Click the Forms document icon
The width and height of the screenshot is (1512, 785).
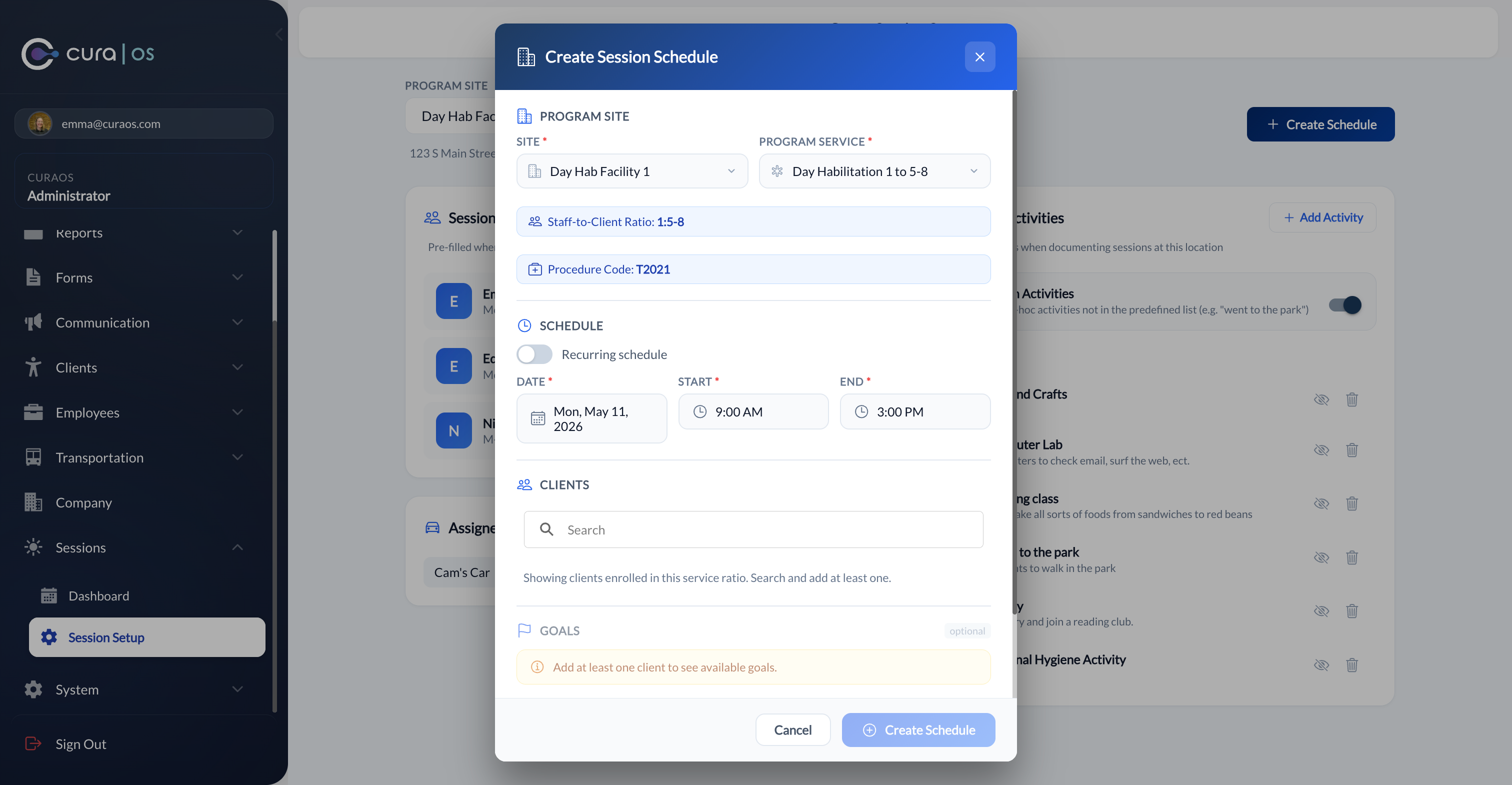(33, 277)
